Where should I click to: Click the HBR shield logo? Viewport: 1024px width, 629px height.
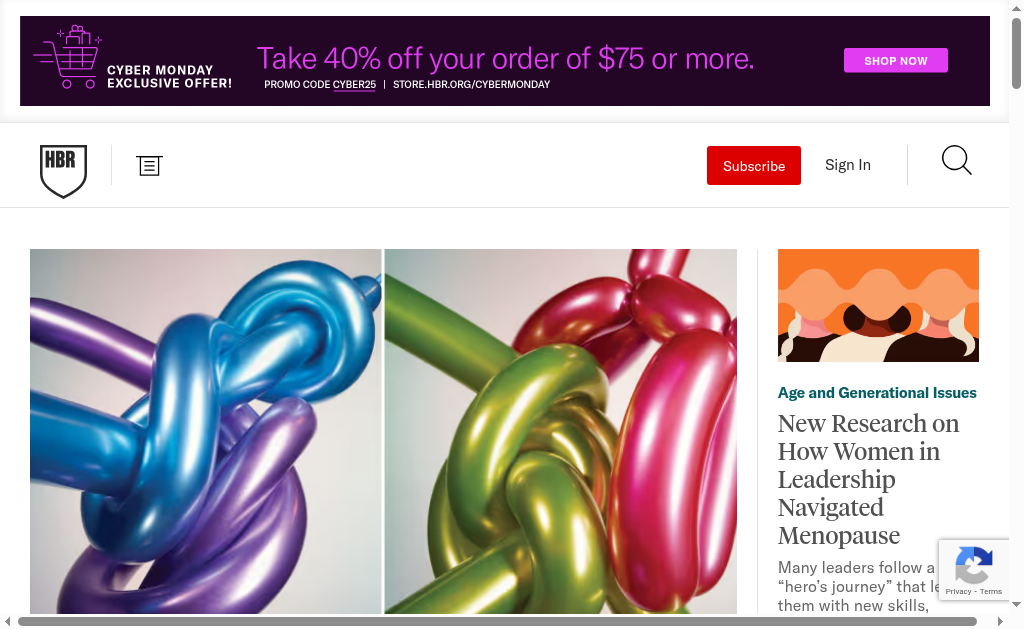tap(63, 171)
